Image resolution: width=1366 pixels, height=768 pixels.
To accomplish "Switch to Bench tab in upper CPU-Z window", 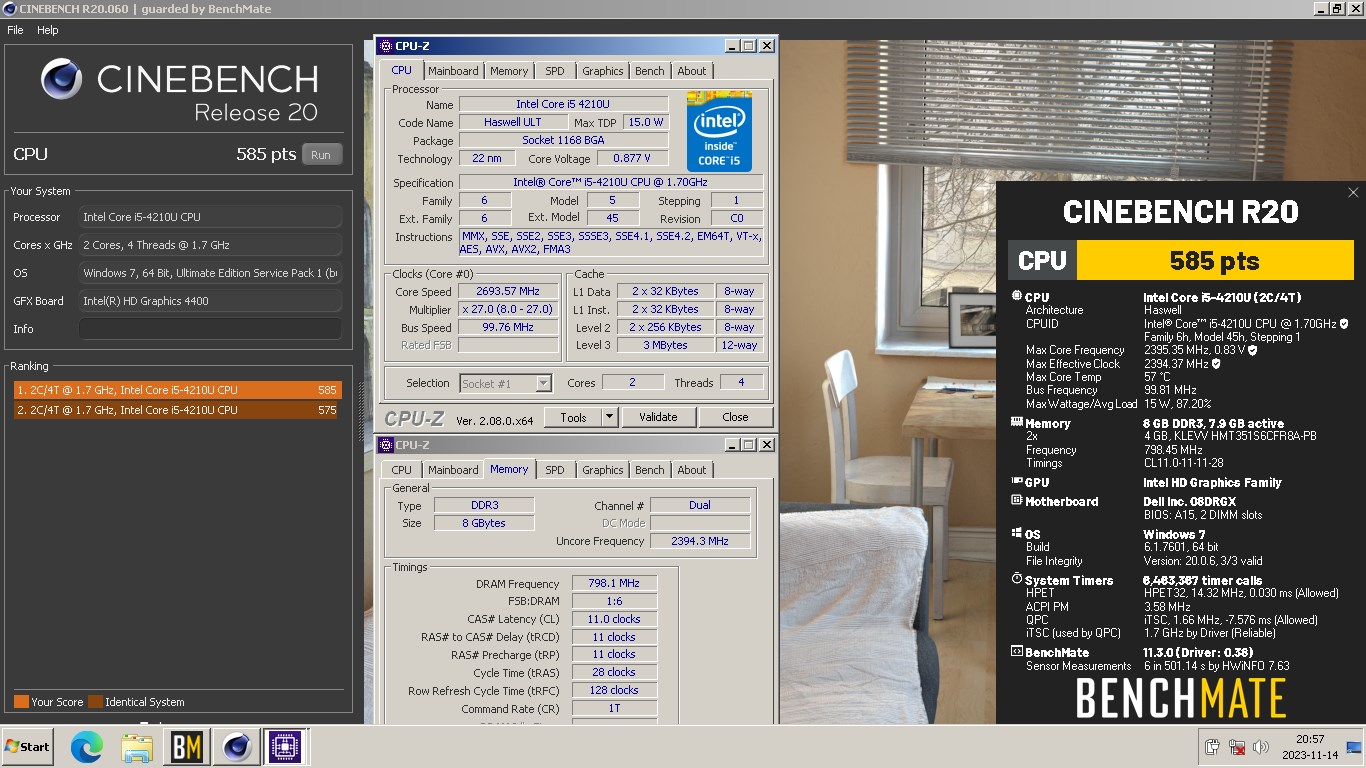I will (x=650, y=71).
